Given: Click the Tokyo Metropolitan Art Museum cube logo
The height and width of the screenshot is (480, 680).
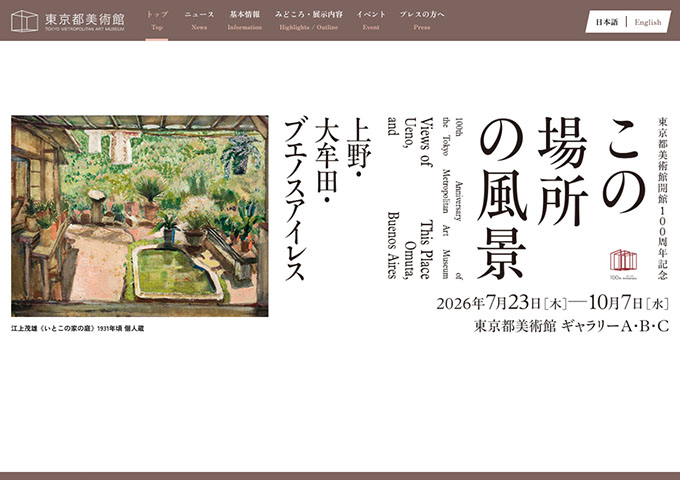Looking at the screenshot, I should [x=24, y=21].
